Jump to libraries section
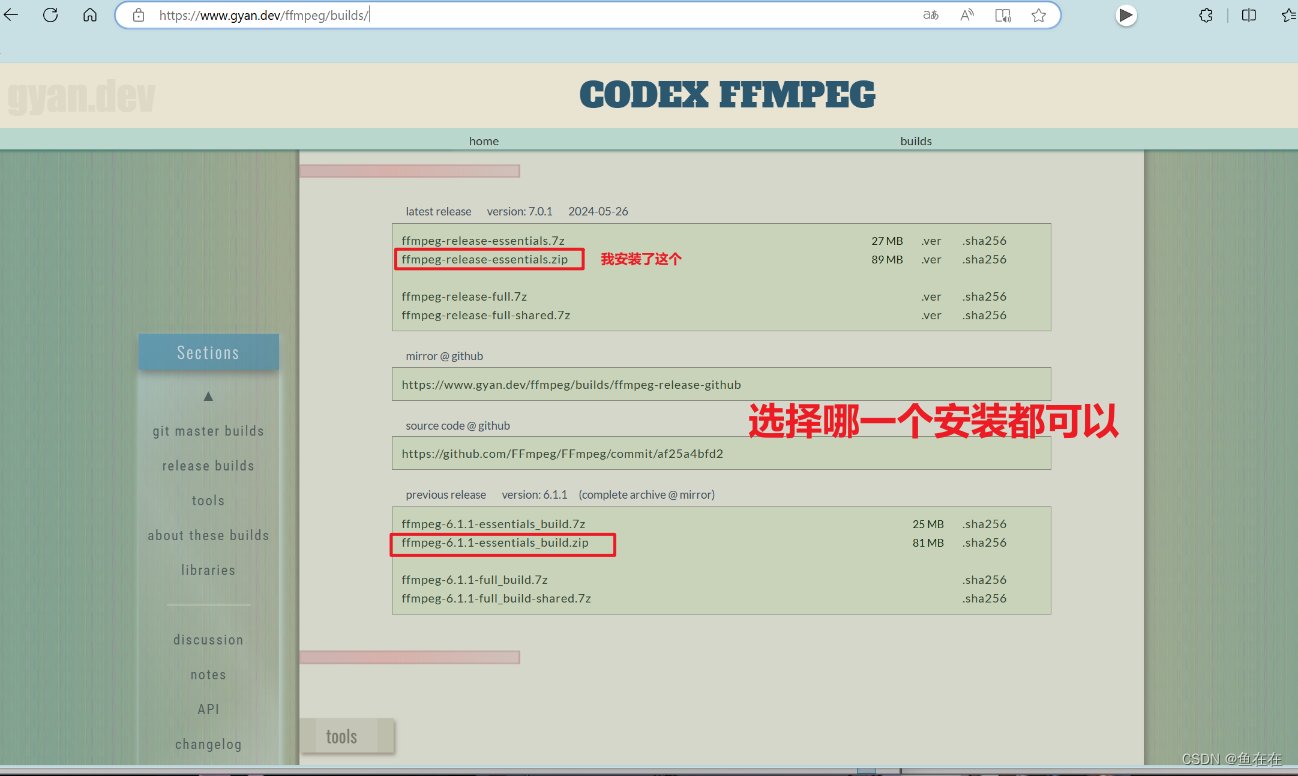 [208, 570]
